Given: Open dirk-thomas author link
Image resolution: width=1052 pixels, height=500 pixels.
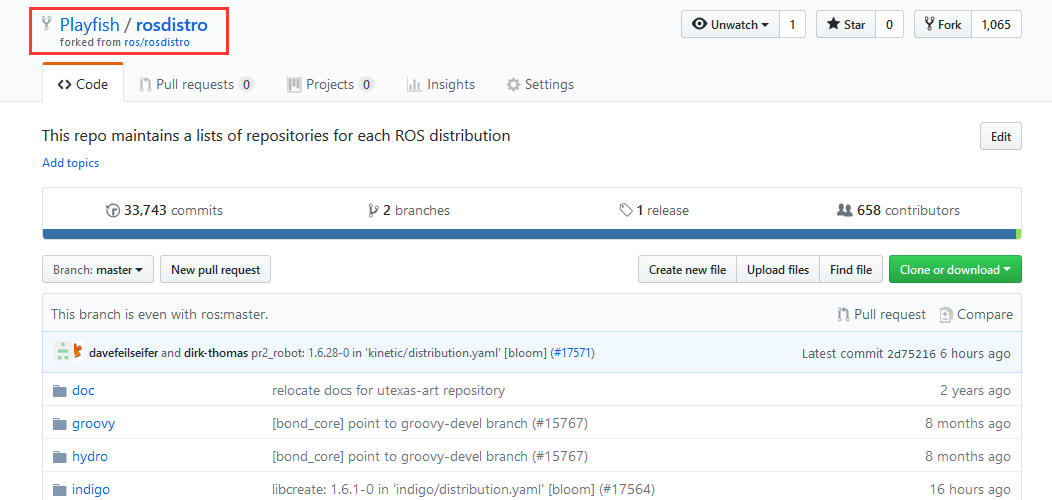Looking at the screenshot, I should coord(215,352).
